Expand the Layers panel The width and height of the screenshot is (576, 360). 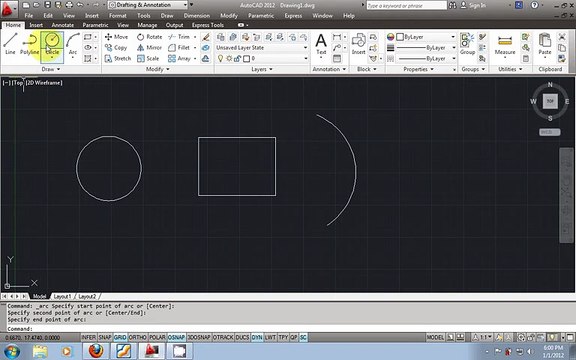point(262,69)
